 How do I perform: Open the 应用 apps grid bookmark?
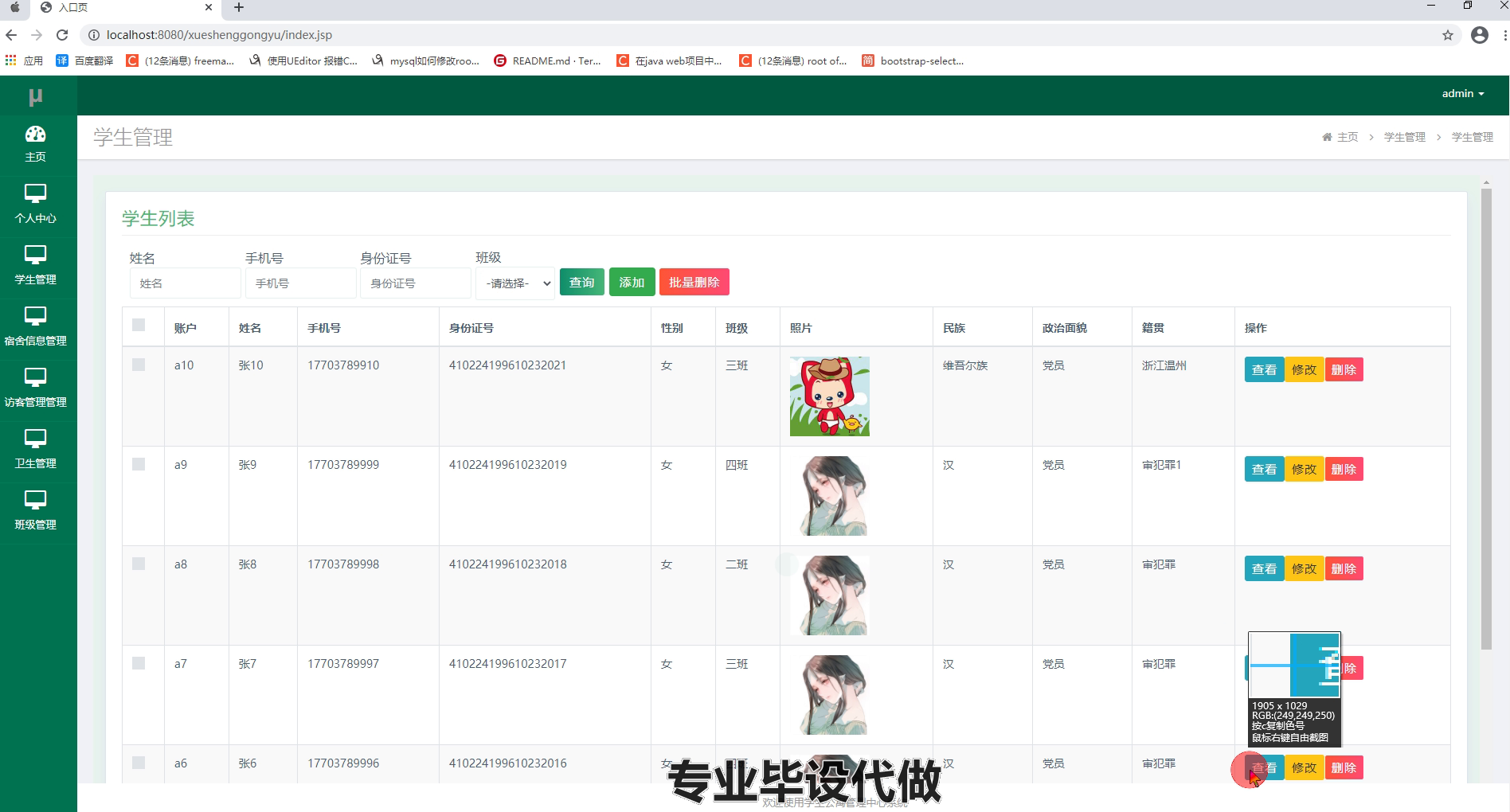[23, 61]
